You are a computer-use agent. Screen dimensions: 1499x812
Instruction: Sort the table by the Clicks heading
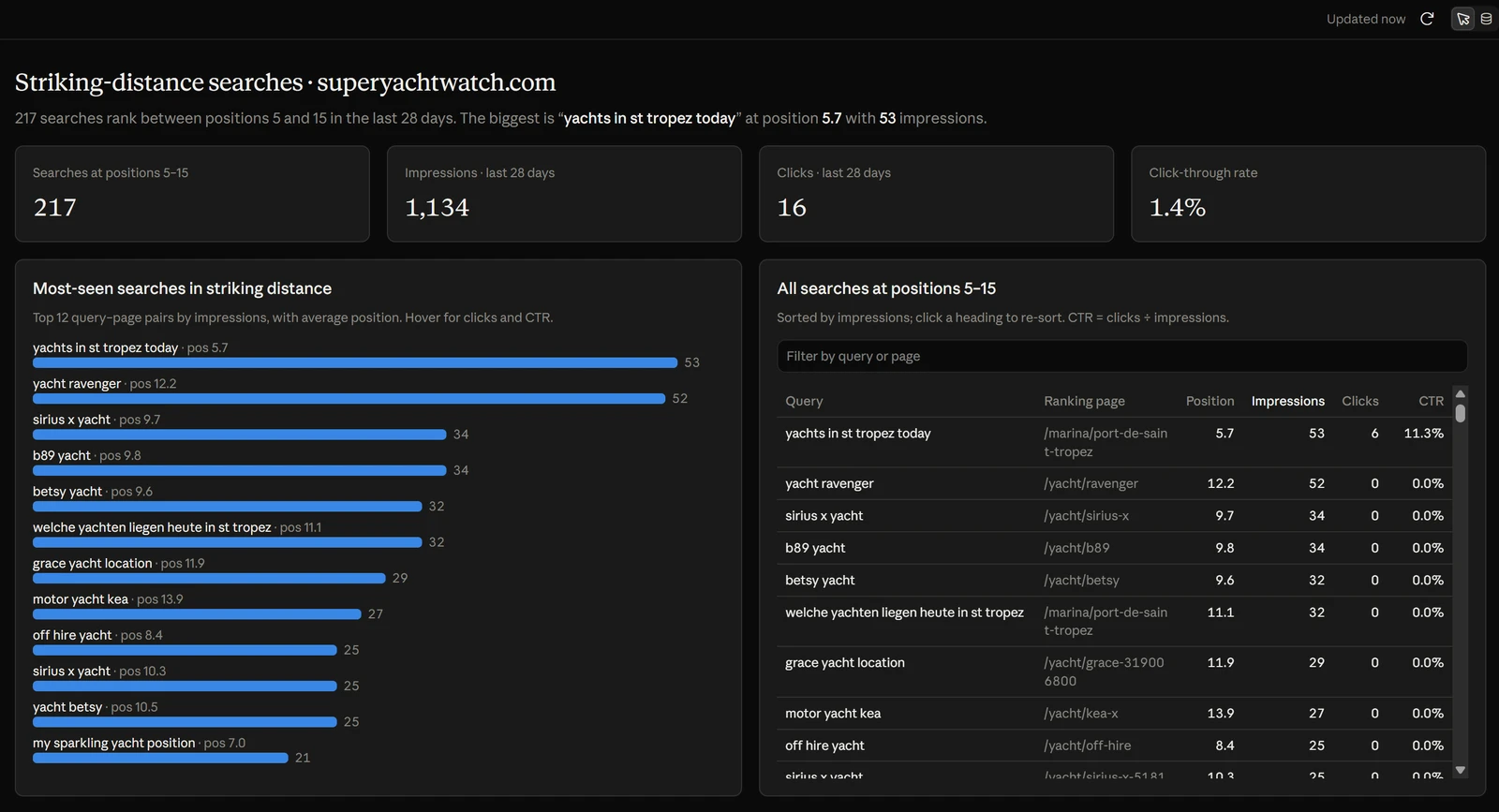[x=1359, y=401]
